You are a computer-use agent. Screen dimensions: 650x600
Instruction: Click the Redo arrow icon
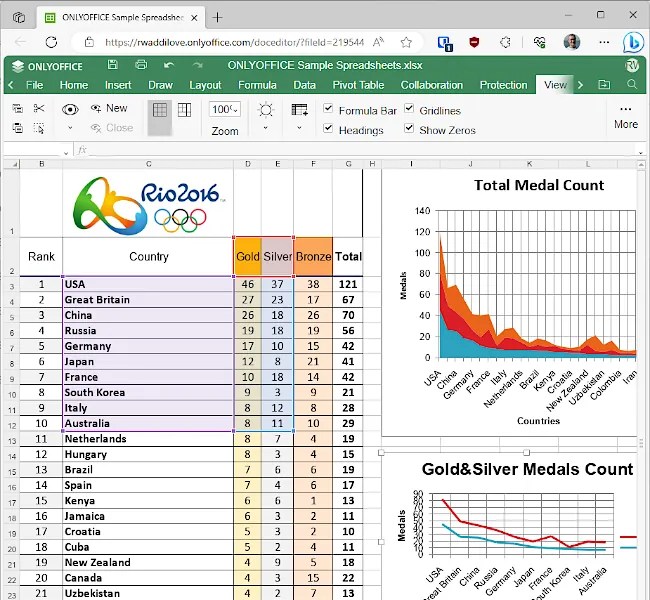(197, 65)
